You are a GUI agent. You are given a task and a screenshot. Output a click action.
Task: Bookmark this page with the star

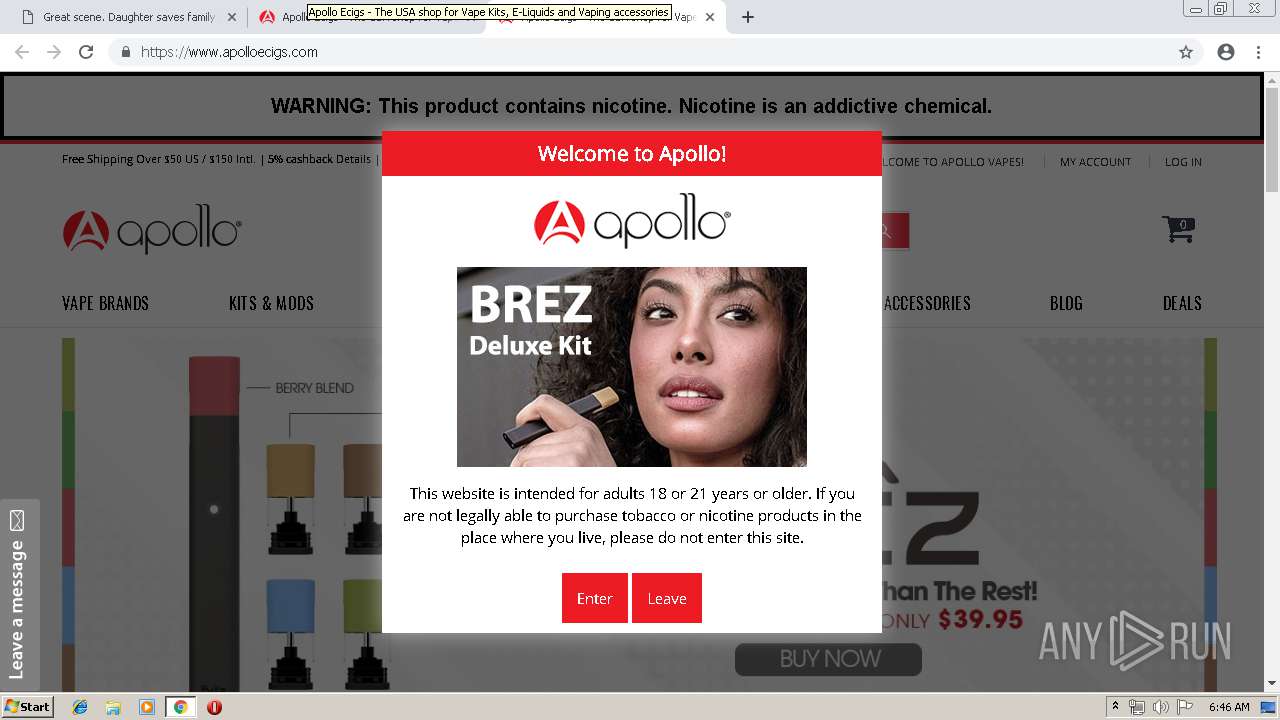tap(1186, 52)
